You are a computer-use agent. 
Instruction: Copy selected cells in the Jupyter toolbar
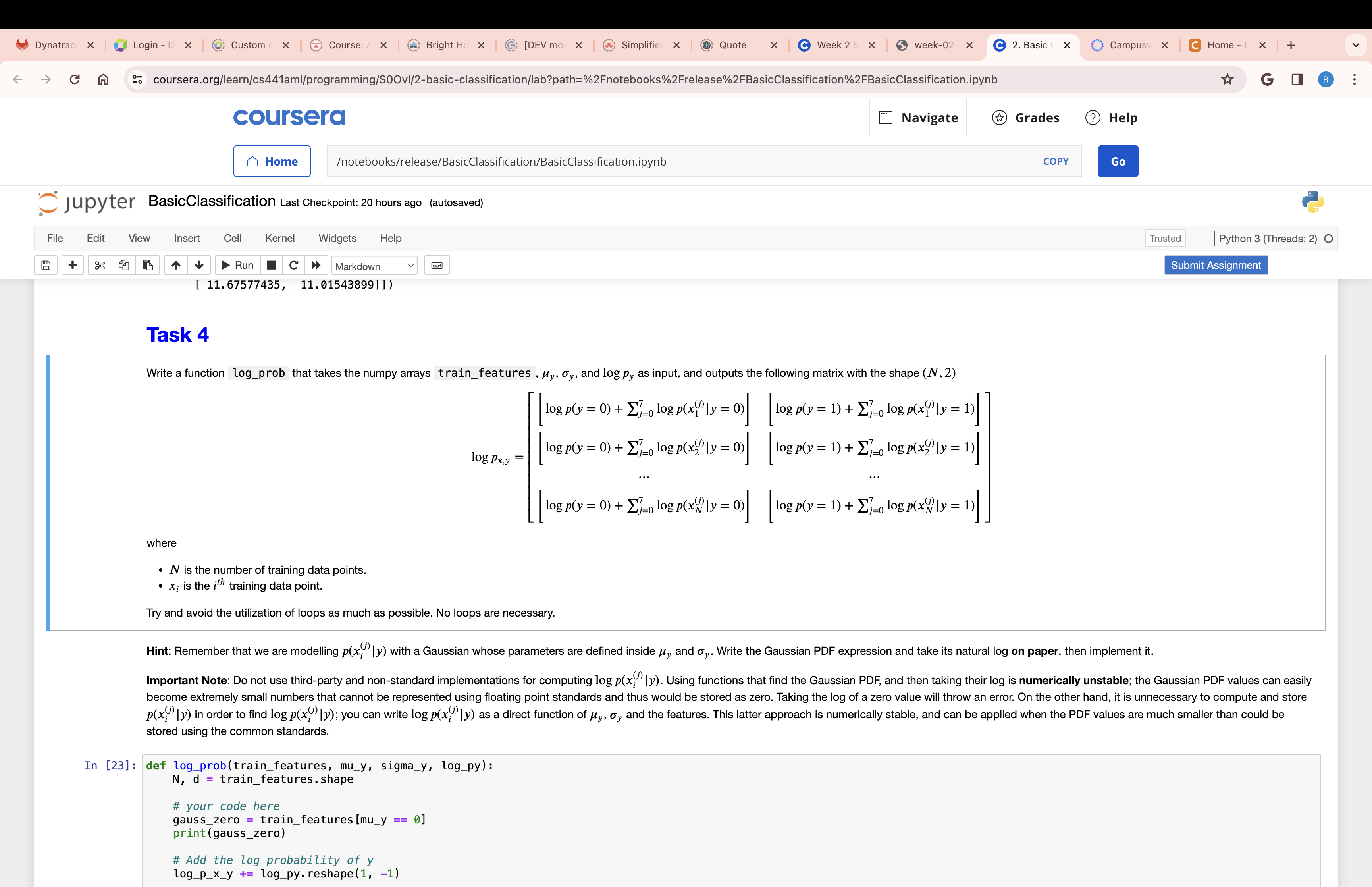pyautogui.click(x=124, y=265)
